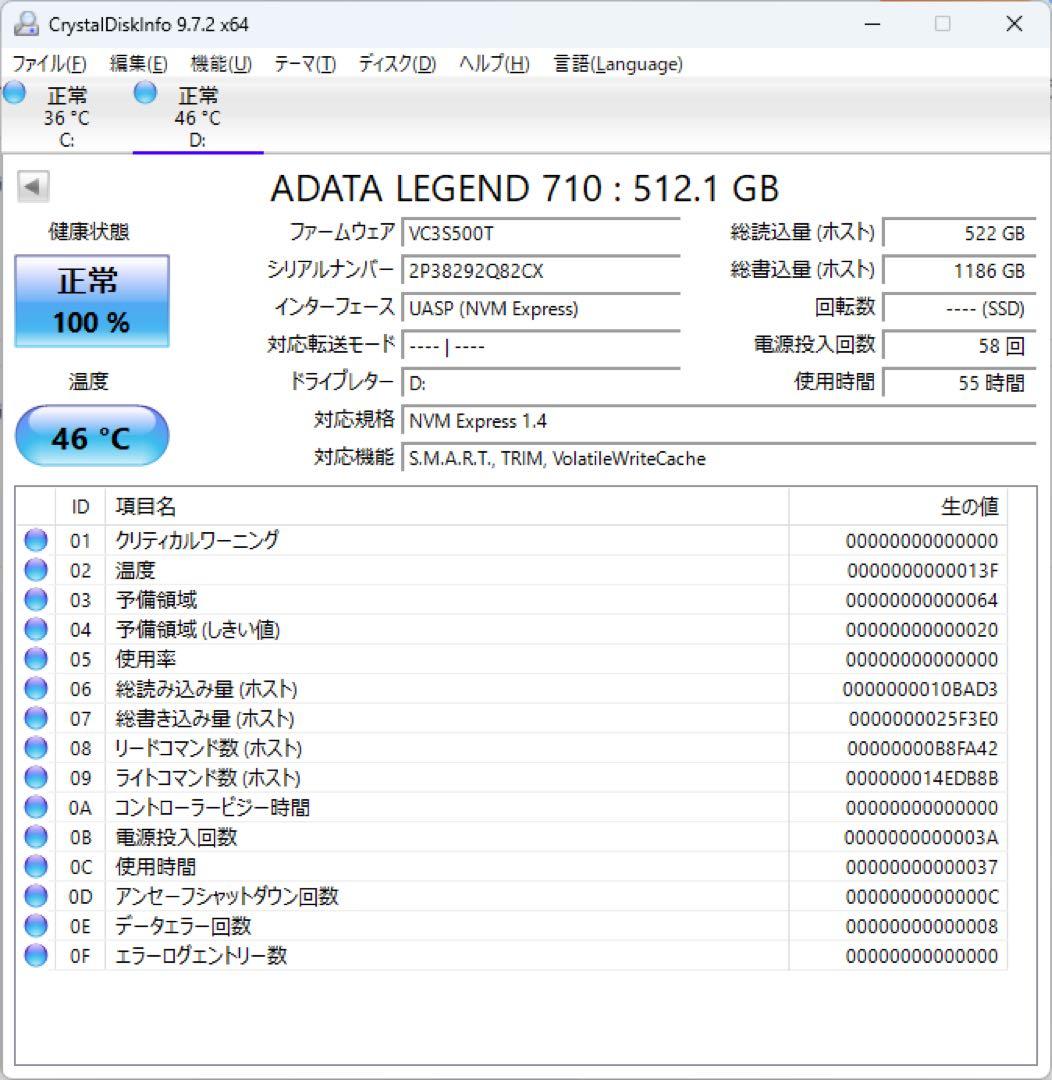Click the 正常 100% health status panel
Screen dimensions: 1052x1080
pyautogui.click(x=92, y=299)
